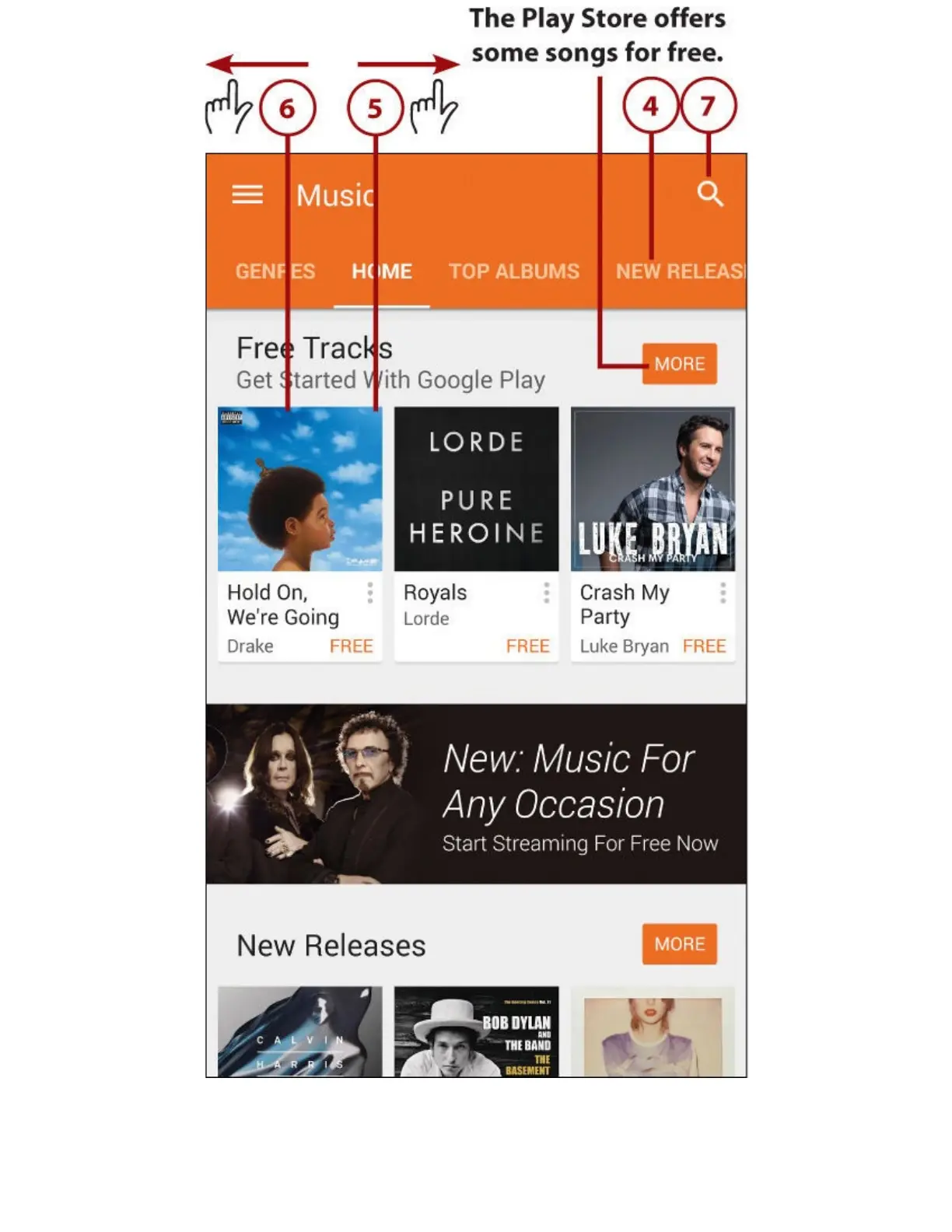Image resolution: width=952 pixels, height=1232 pixels.
Task: Get Royals via its FREE label
Action: 528,646
